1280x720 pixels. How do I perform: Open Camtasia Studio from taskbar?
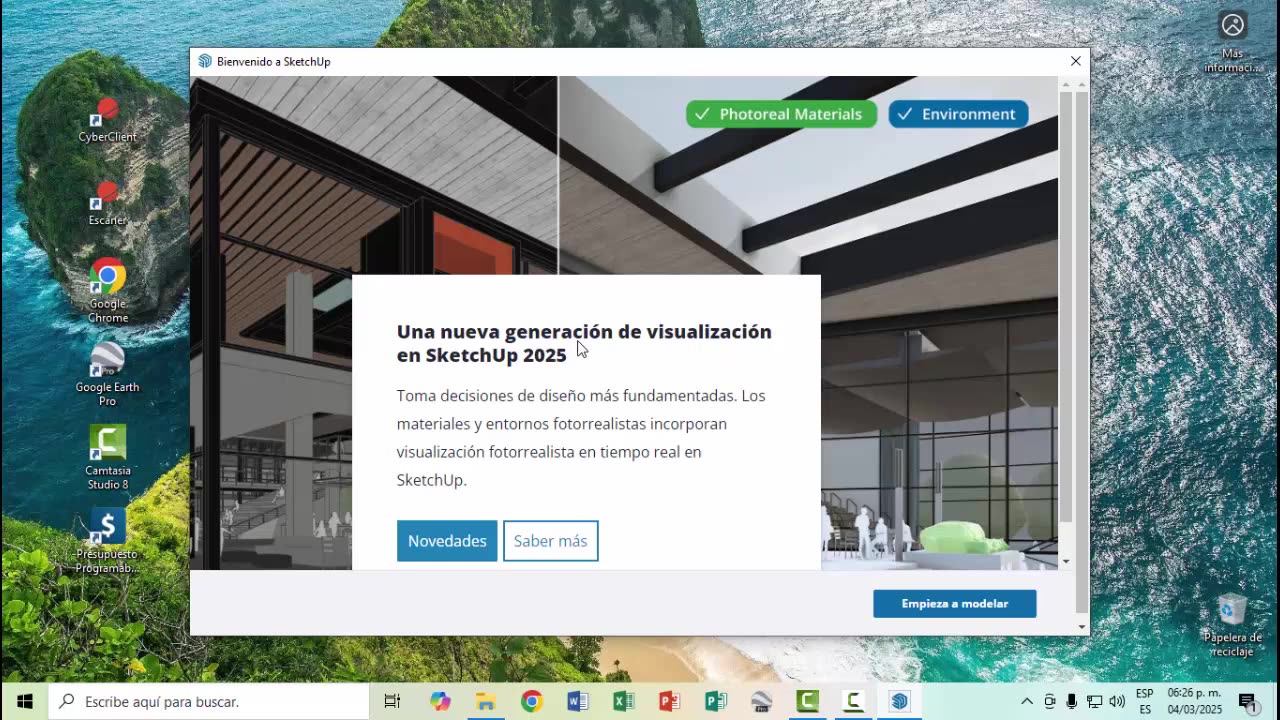tap(808, 702)
